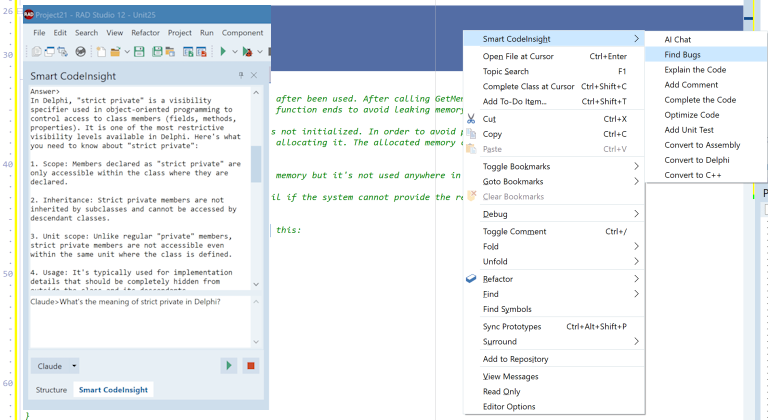
Task: Expand the Surround submenu arrow
Action: coord(636,341)
